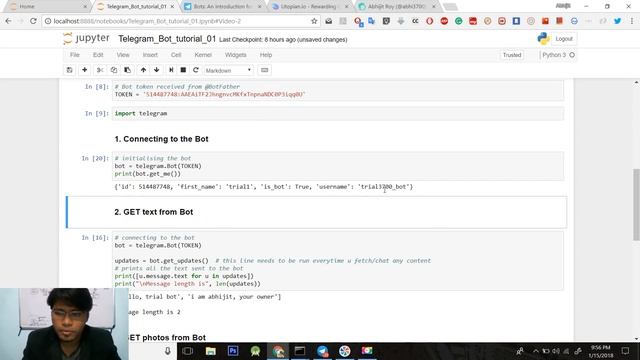Open the File menu
The height and width of the screenshot is (360, 640).
75,55
